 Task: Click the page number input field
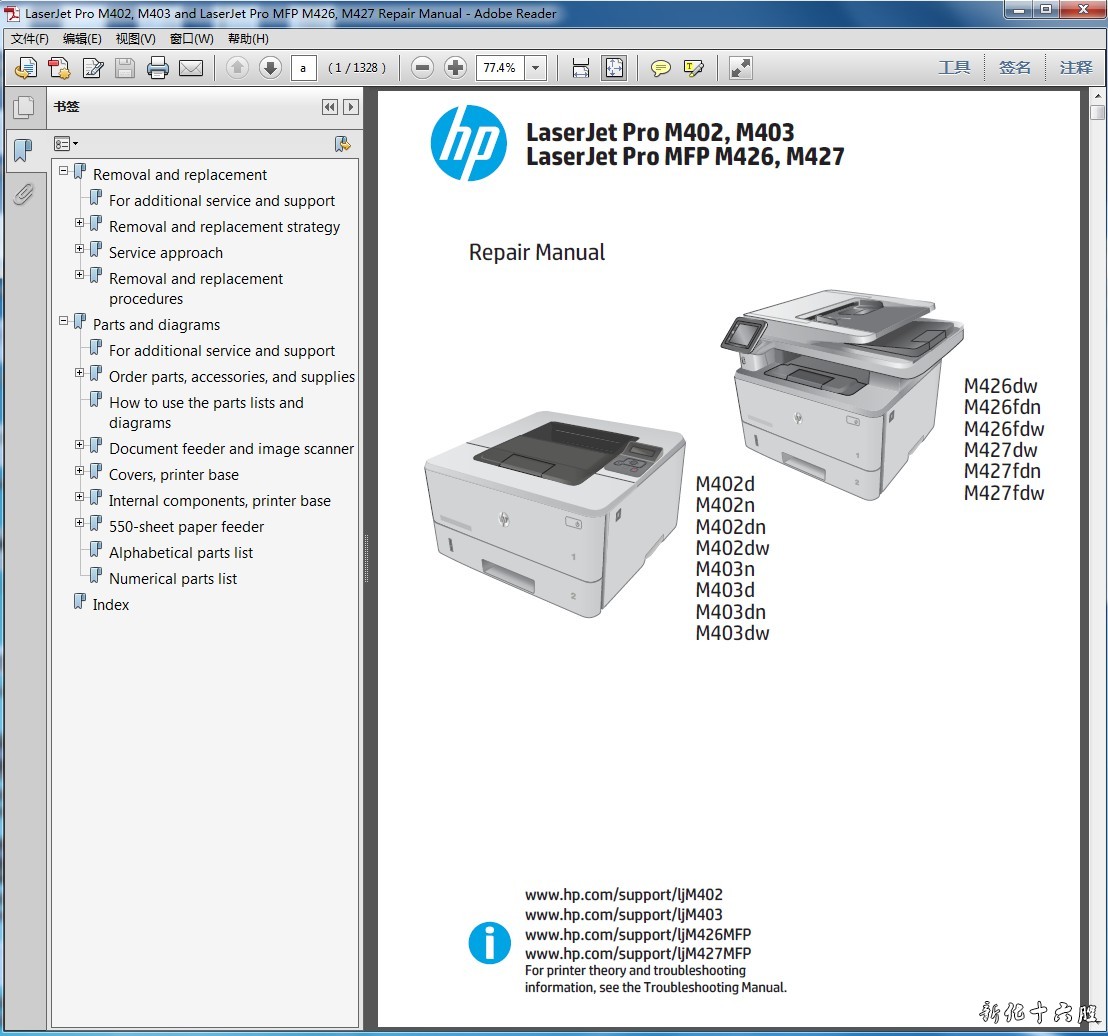click(x=303, y=68)
